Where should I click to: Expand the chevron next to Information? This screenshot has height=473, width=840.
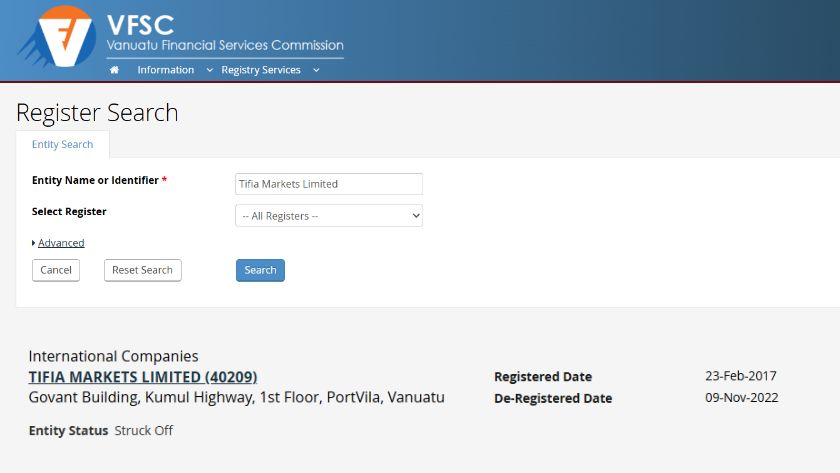[210, 70]
